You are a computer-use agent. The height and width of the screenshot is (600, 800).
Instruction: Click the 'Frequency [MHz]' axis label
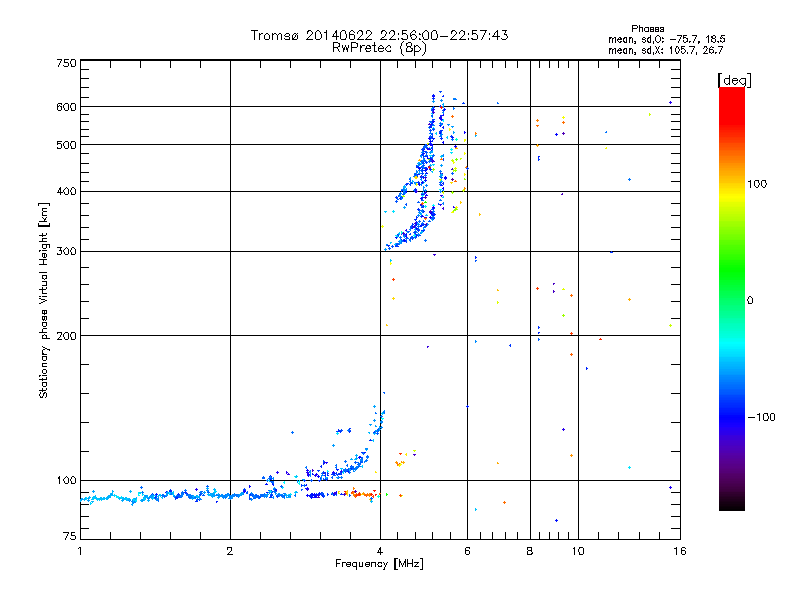[x=379, y=564]
